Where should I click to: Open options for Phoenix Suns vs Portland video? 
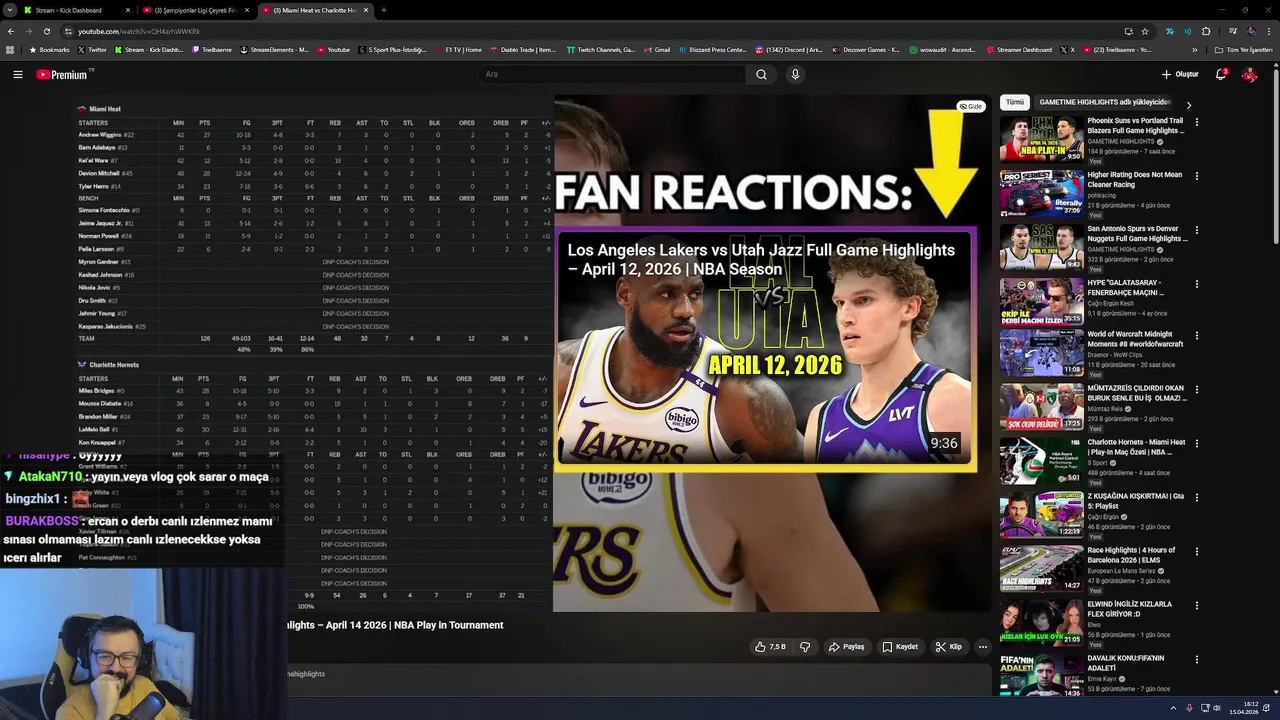(x=1196, y=122)
